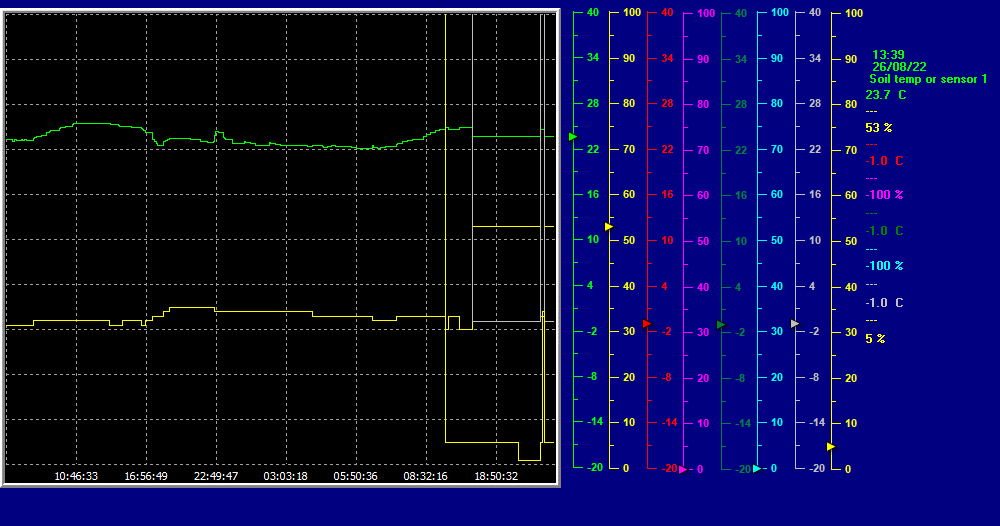
Task: Click the yellow arrow marker near 53 percent
Action: (x=608, y=227)
